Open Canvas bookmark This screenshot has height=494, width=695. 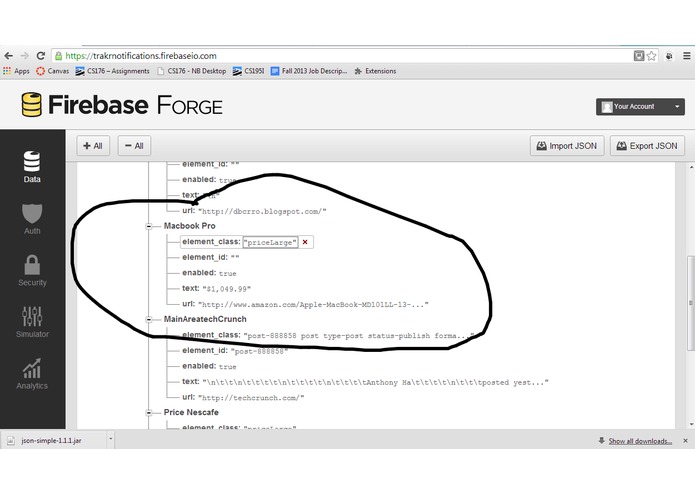pos(52,71)
